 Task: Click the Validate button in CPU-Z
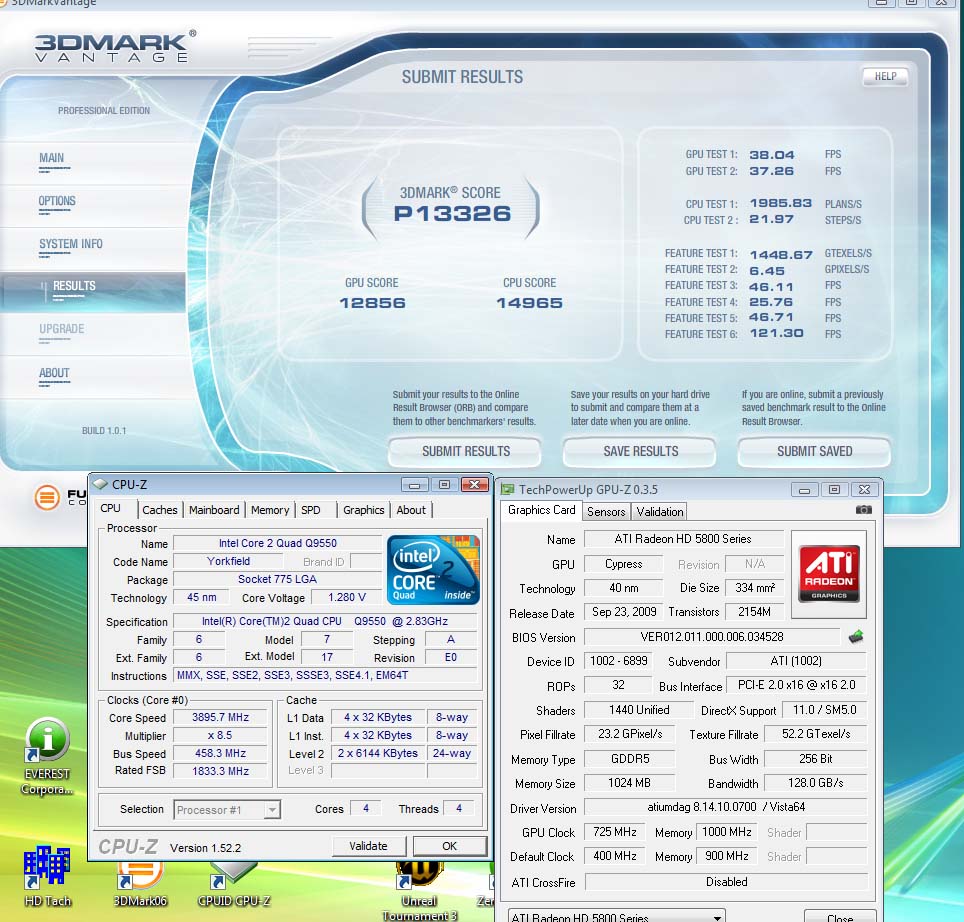coord(368,846)
